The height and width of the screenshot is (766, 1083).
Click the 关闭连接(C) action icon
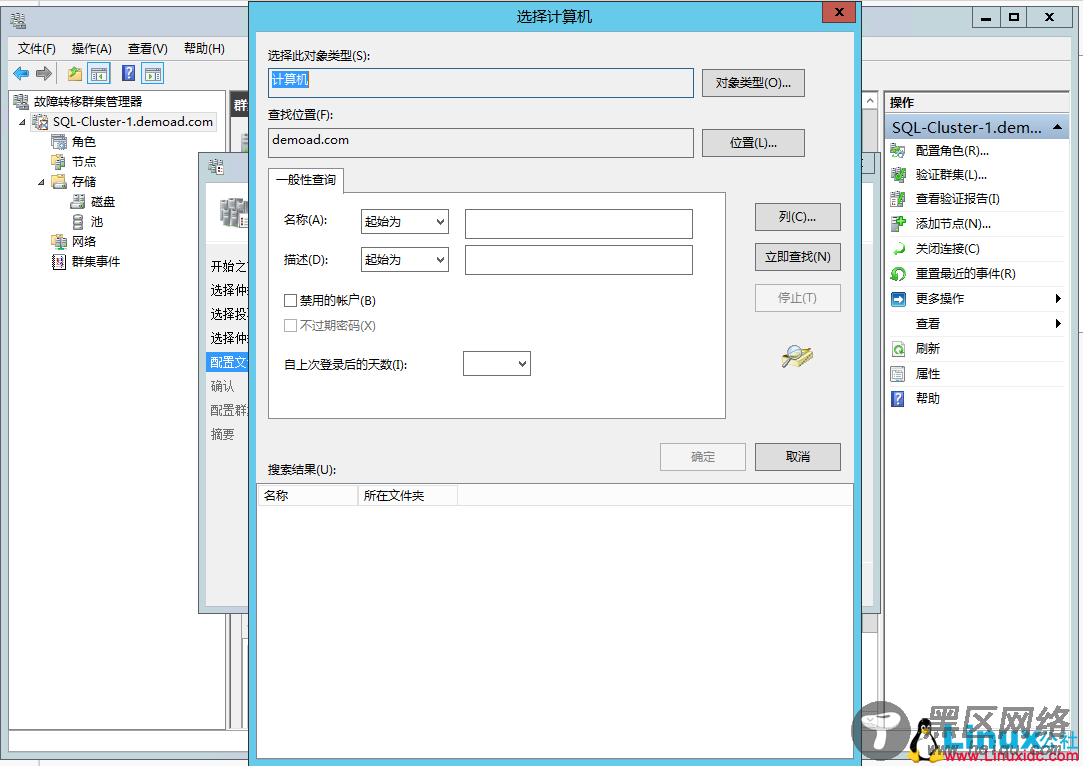898,249
